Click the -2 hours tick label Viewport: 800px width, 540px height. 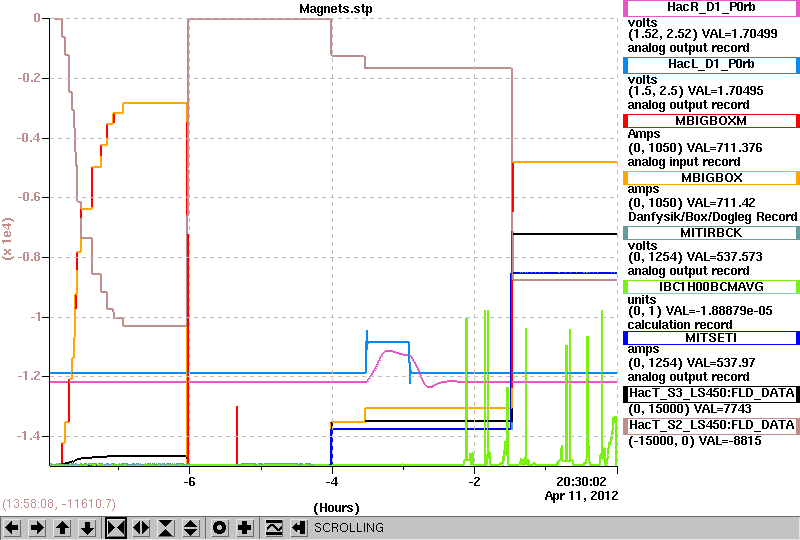(x=474, y=482)
